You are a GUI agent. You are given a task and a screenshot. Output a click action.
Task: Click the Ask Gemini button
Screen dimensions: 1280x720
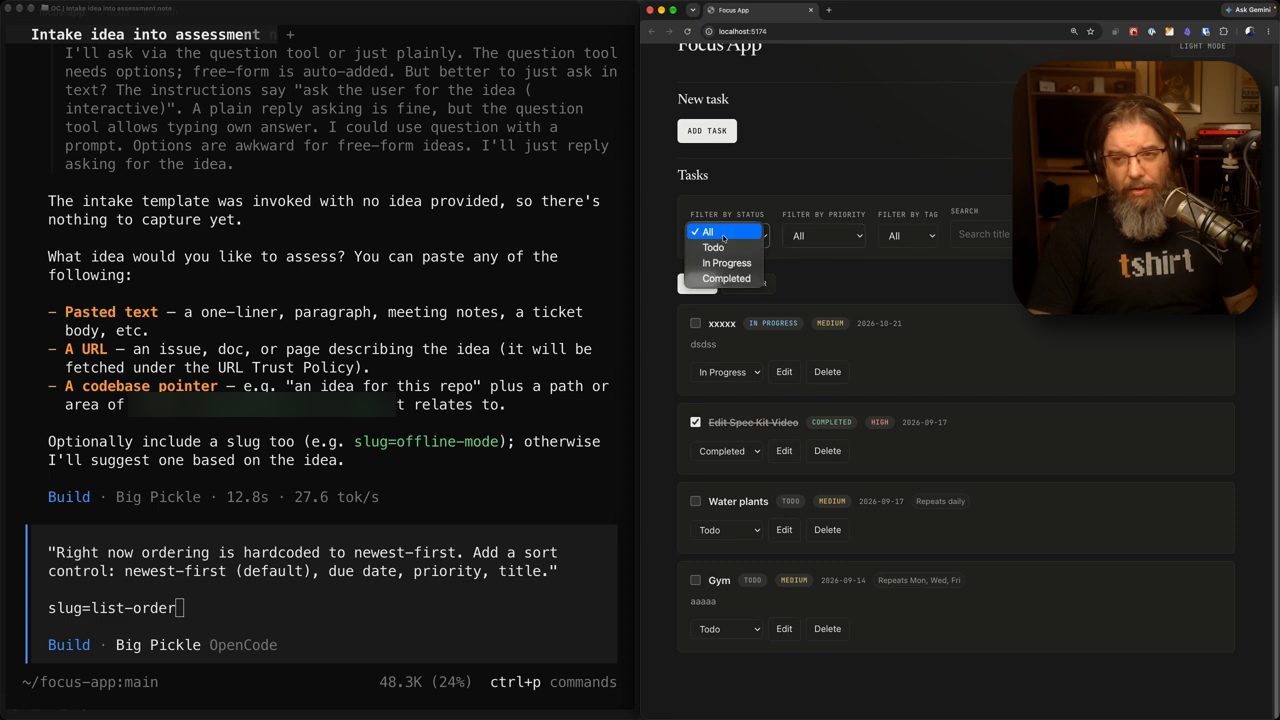tap(1247, 10)
